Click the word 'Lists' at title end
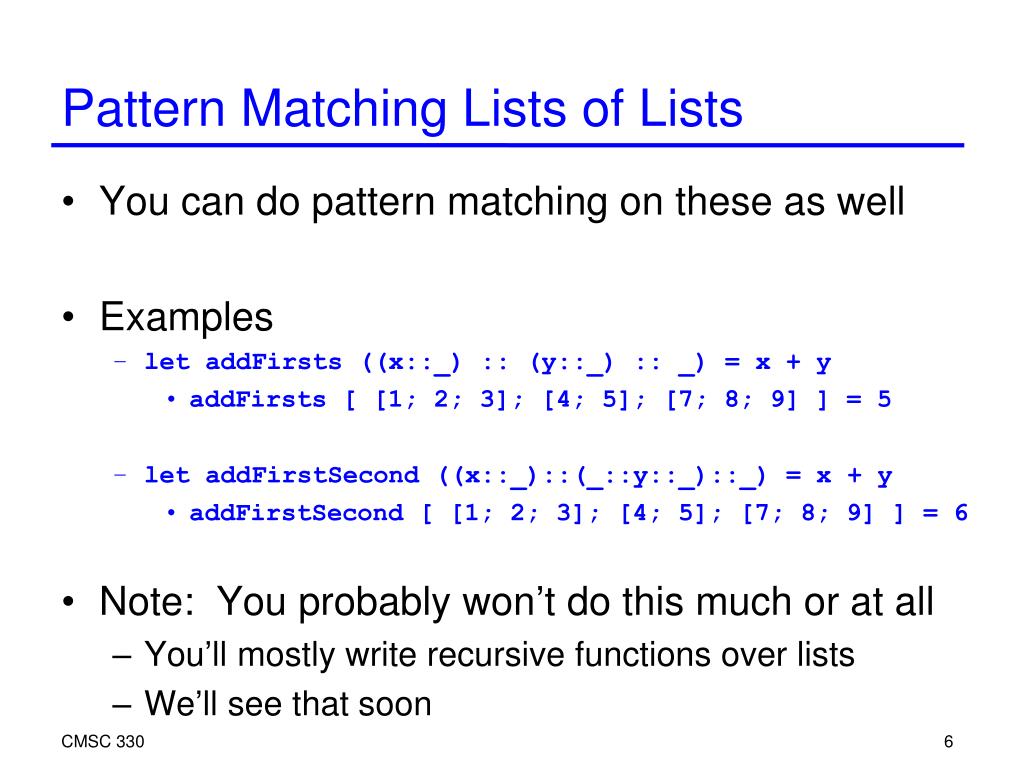The image size is (1024, 768). (x=690, y=108)
